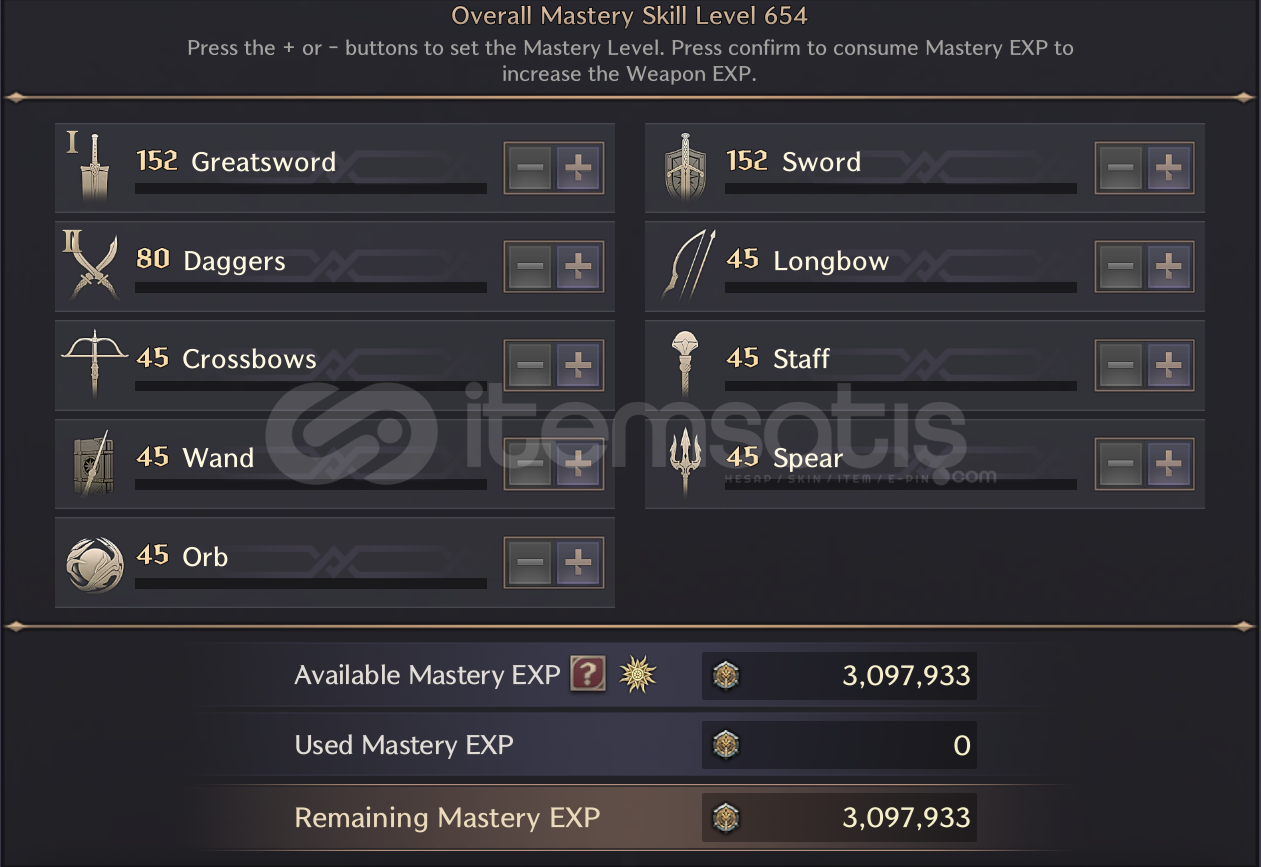Screen dimensions: 1261x867
Task: Select the Wand tome icon
Action: (94, 463)
